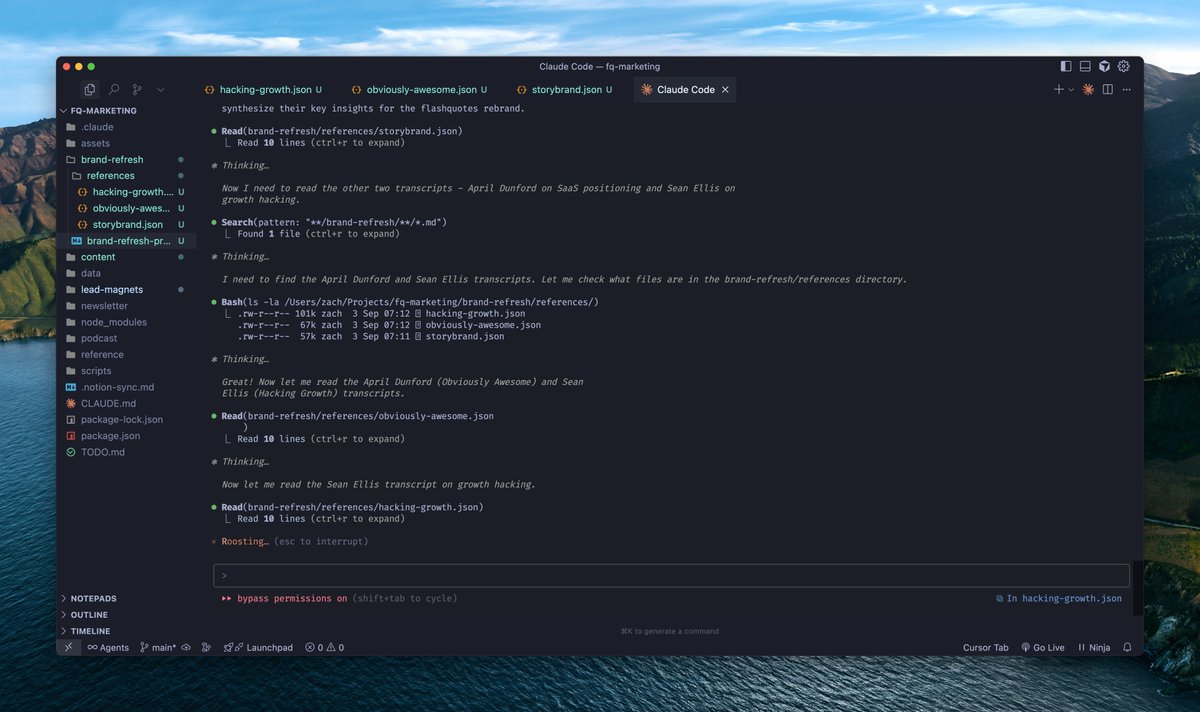
Task: Expand the reference folder
Action: [127, 354]
